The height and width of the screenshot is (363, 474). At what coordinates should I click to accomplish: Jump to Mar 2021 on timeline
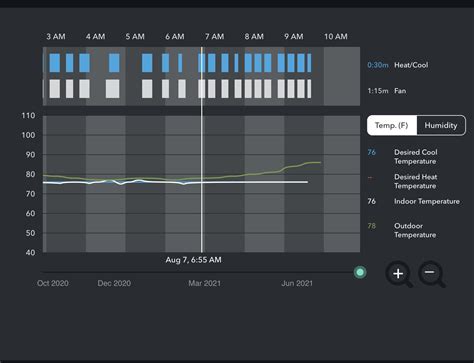click(x=204, y=283)
